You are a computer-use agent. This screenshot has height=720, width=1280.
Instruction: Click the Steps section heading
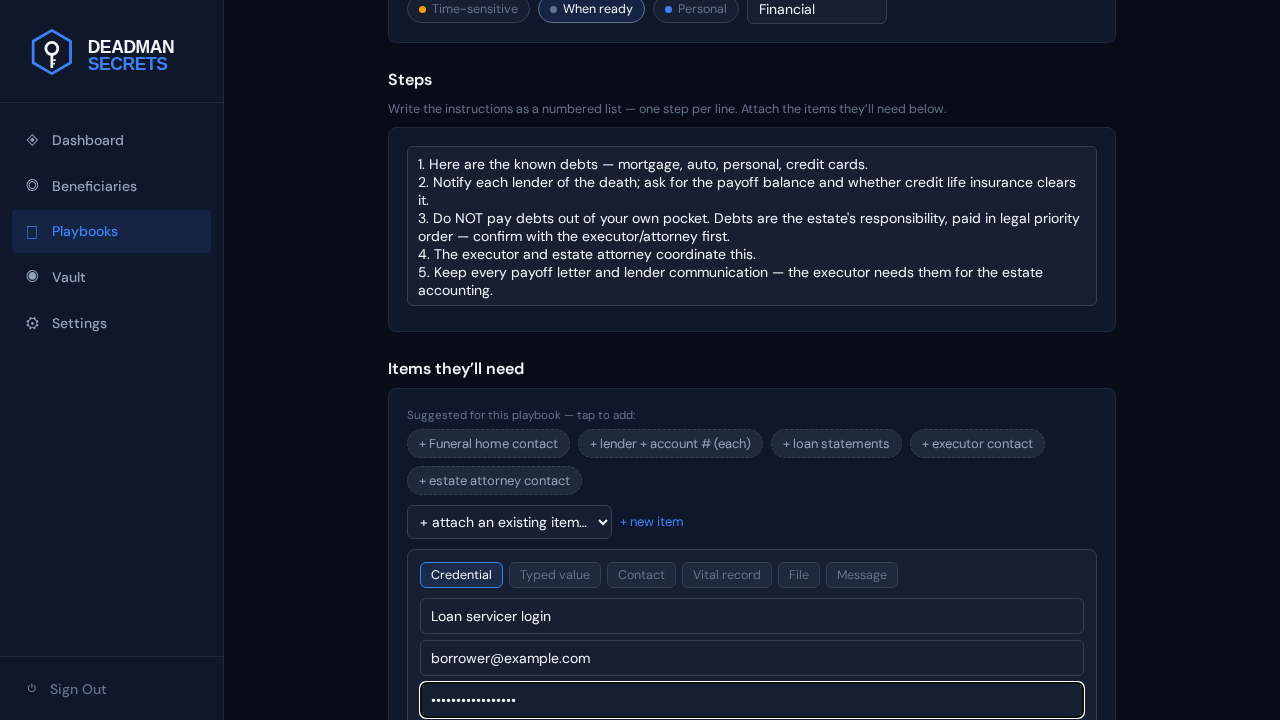(410, 79)
